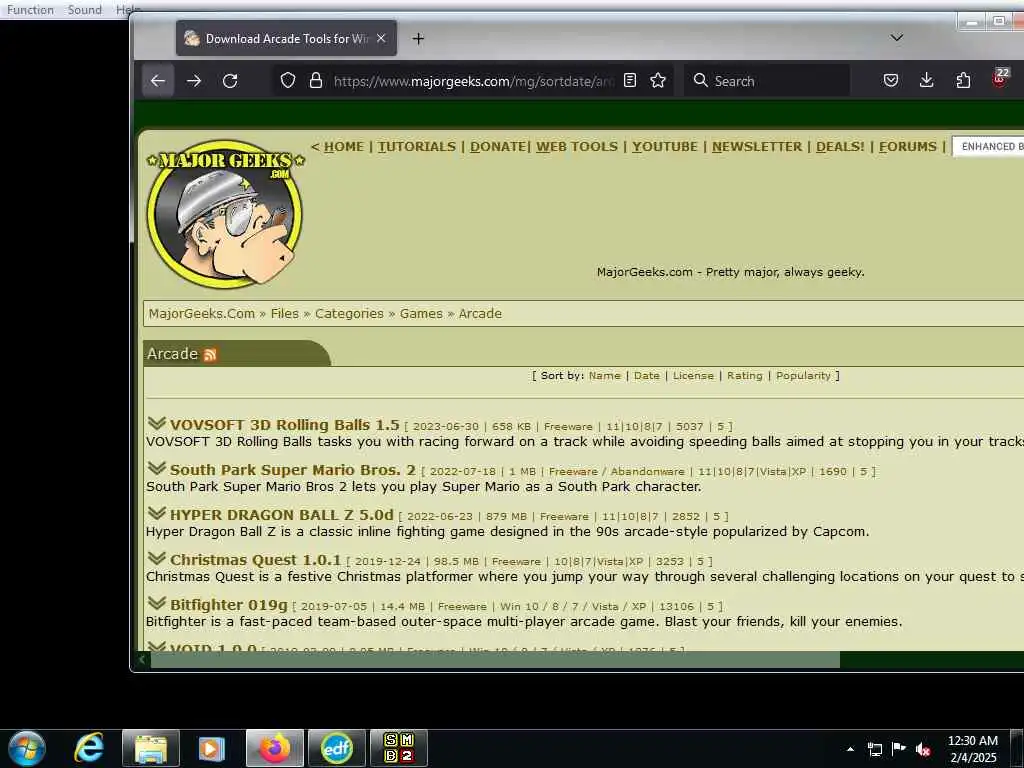Open South Park Super Mario Bros. 2 link
The height and width of the screenshot is (768, 1024).
tap(293, 470)
